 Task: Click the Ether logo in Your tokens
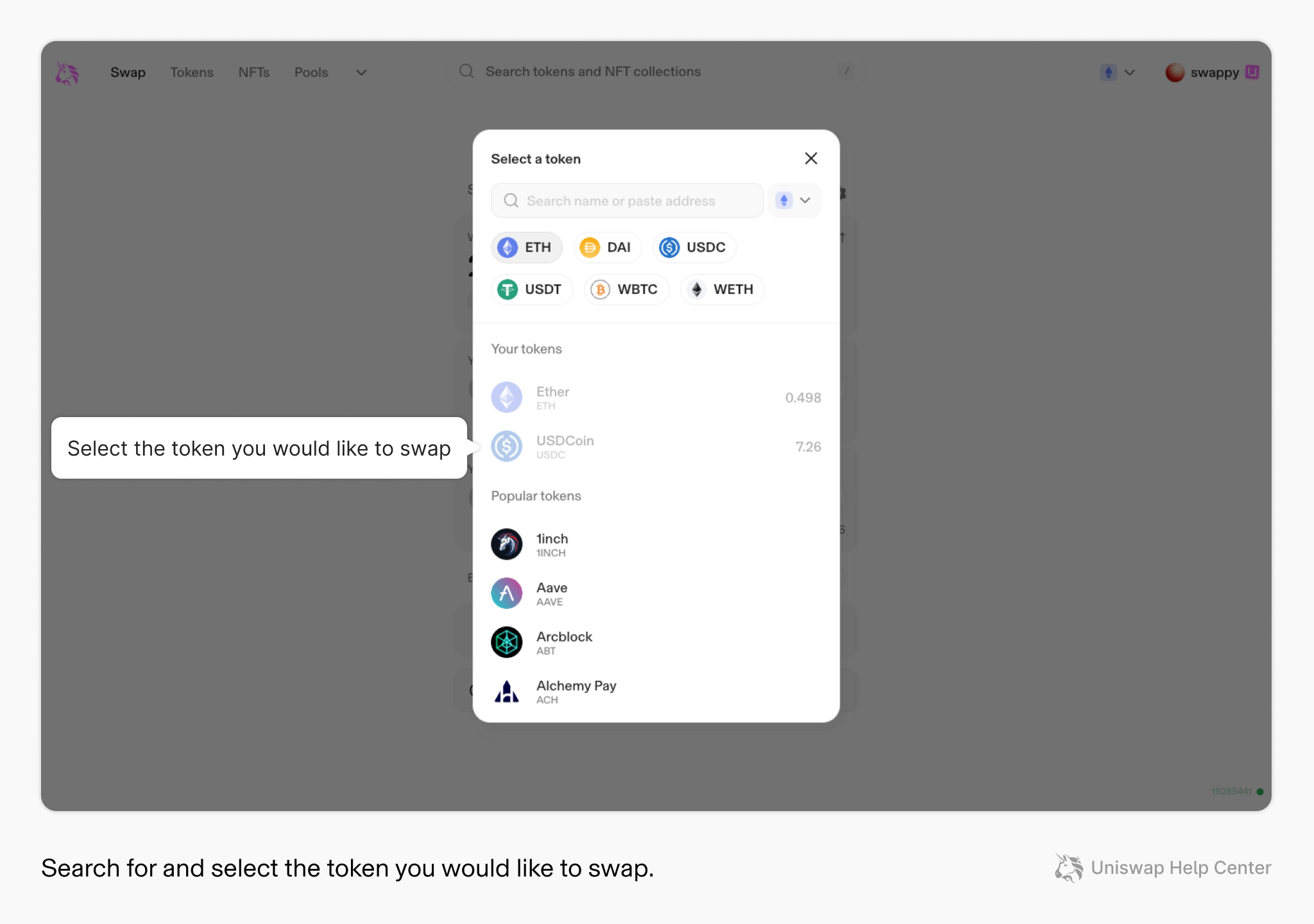tap(507, 398)
